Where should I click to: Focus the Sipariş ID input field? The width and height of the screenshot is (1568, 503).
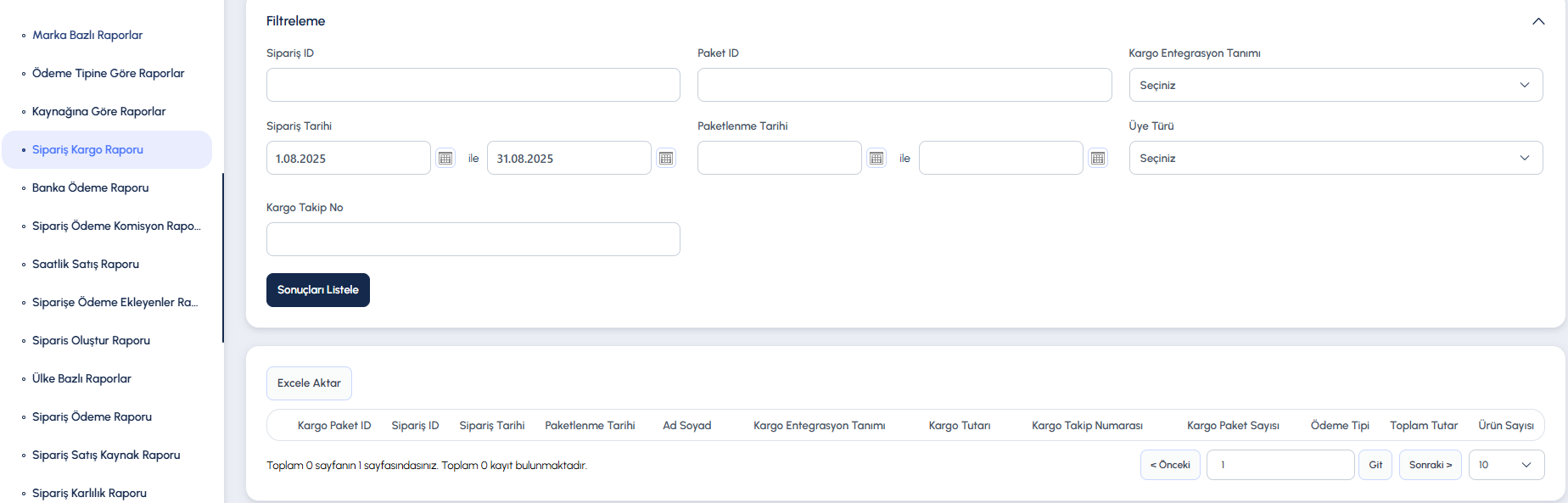pos(473,85)
